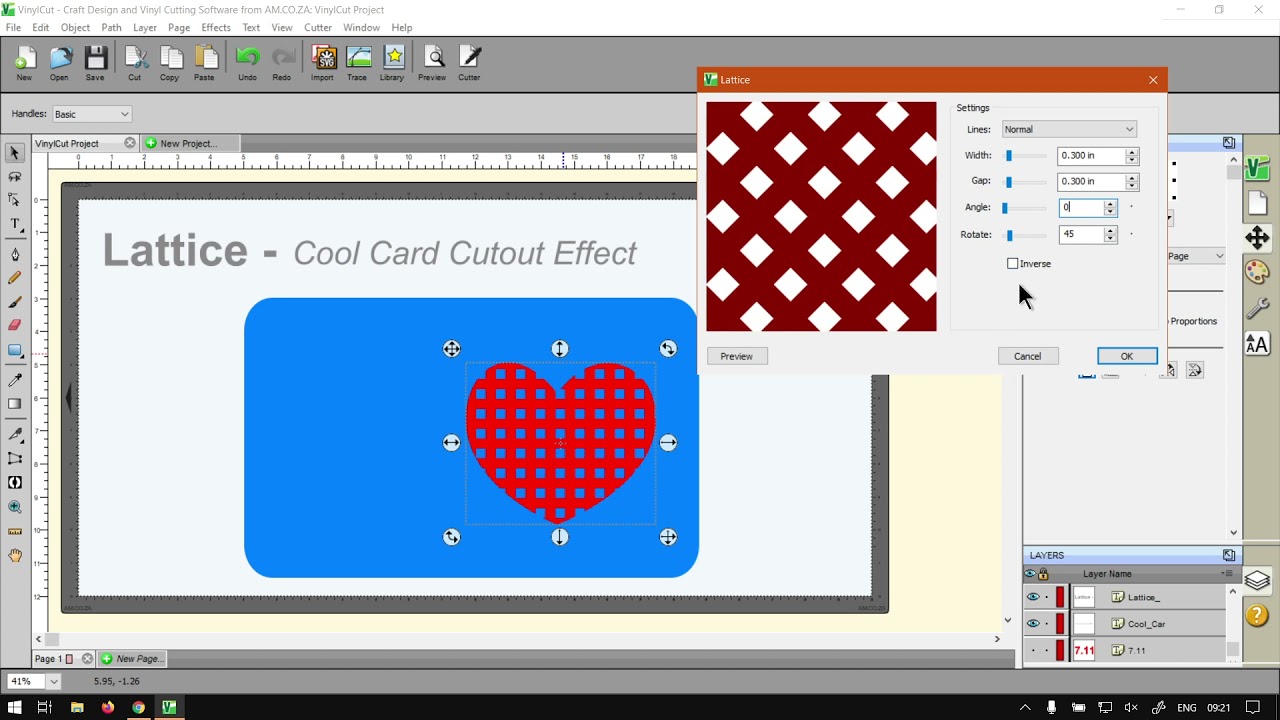Screen dimensions: 1280x720
Task: Click the Lattice_ layer thumbnail
Action: click(1084, 597)
